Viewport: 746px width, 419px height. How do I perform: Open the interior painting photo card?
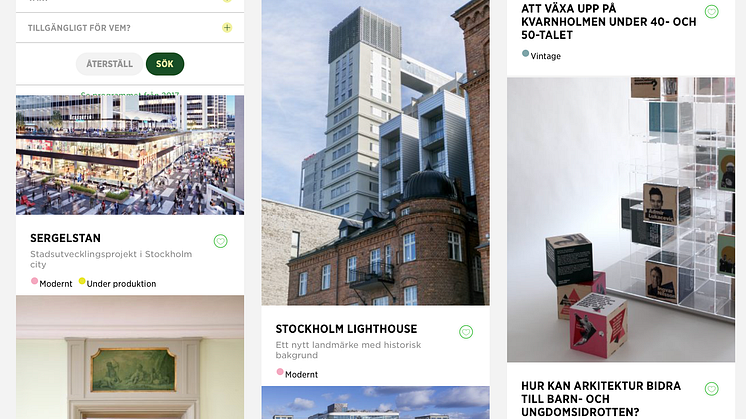point(130,357)
